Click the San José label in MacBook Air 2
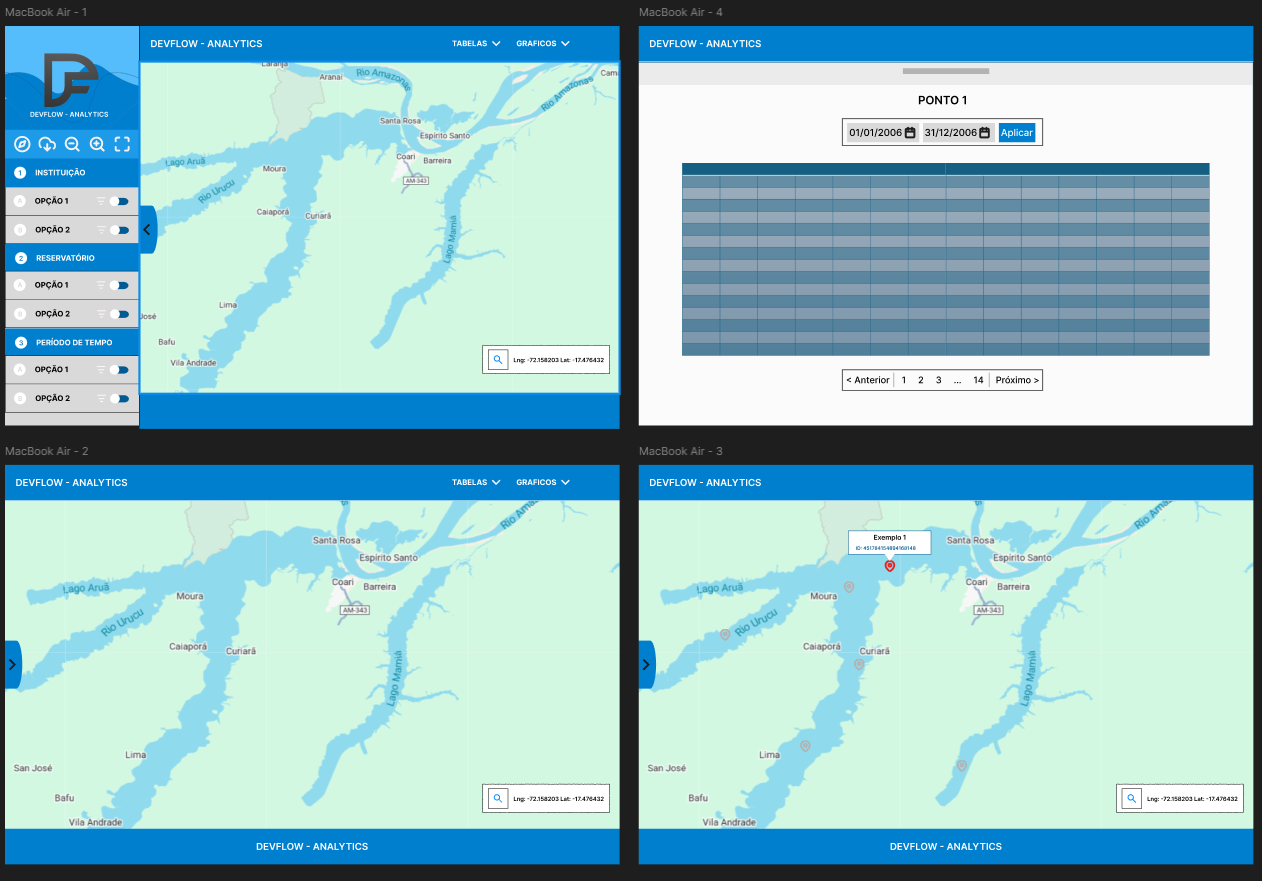The image size is (1262, 881). [x=33, y=768]
